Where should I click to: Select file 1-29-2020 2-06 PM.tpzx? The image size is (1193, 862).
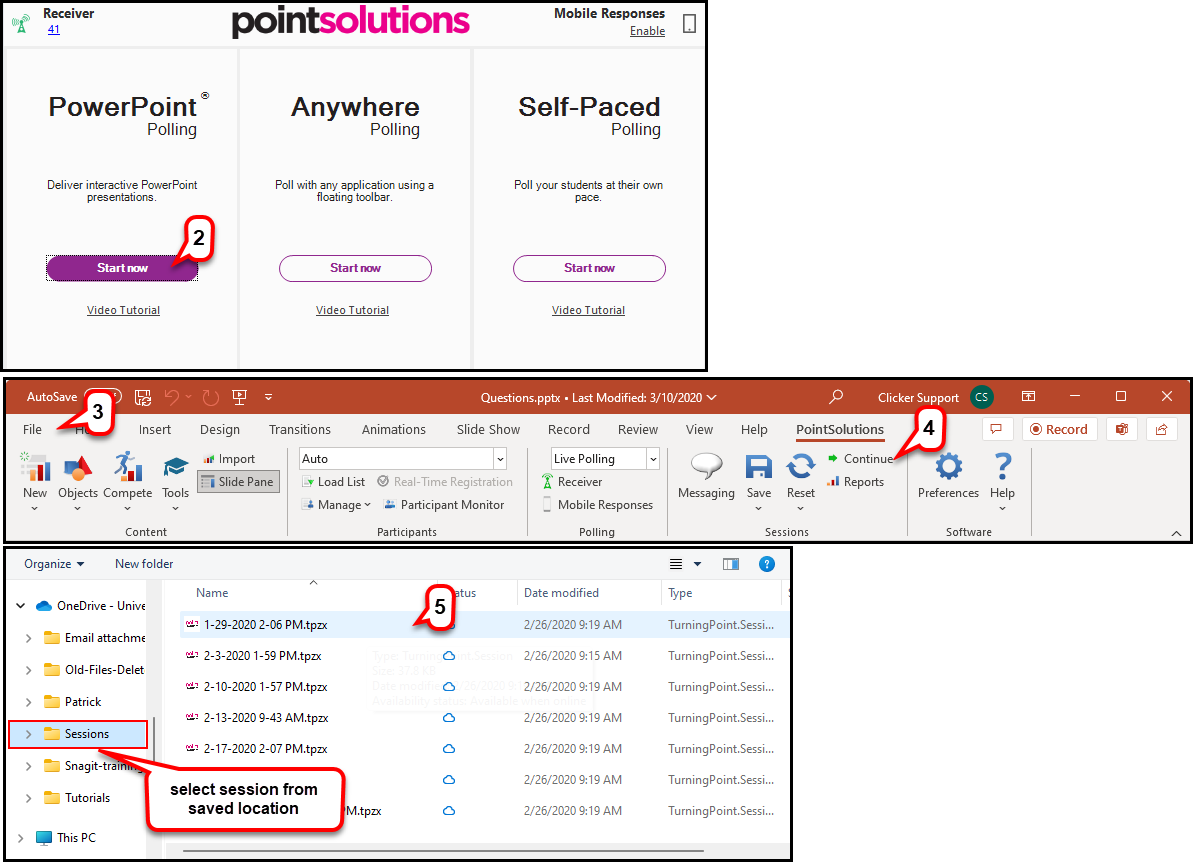click(x=266, y=625)
